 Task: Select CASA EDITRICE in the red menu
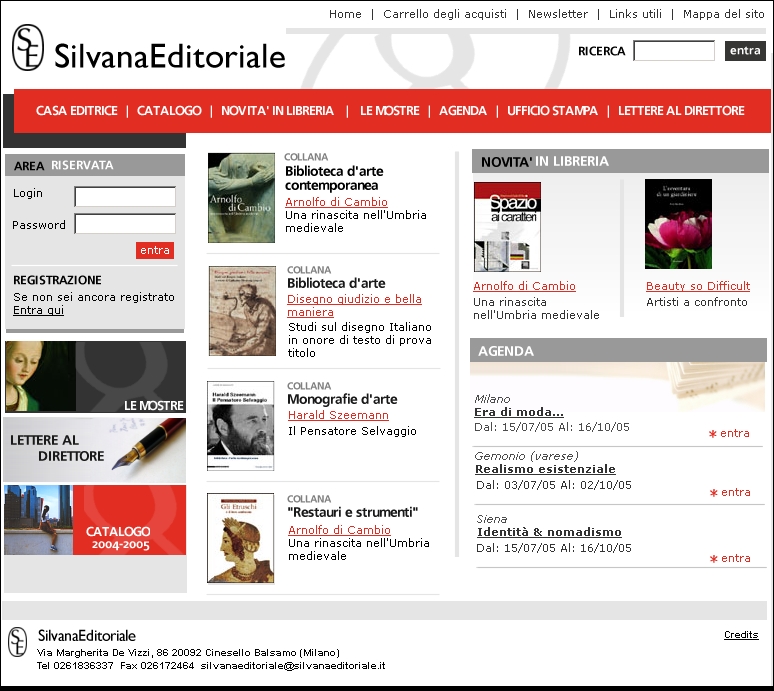click(x=77, y=111)
